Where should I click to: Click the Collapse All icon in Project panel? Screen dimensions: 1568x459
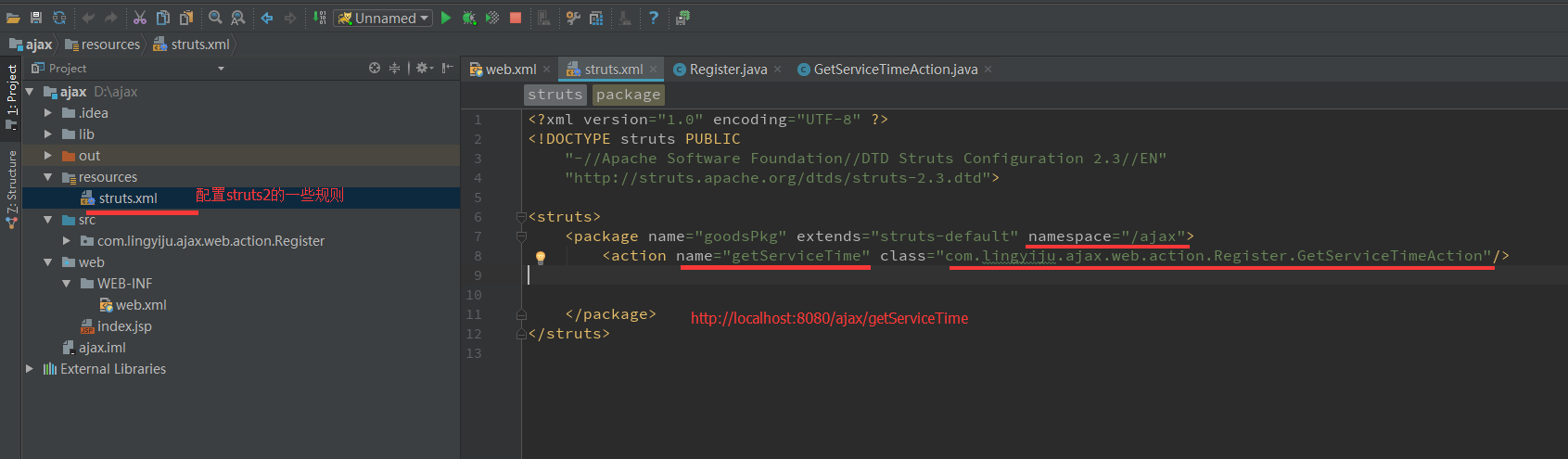(394, 68)
